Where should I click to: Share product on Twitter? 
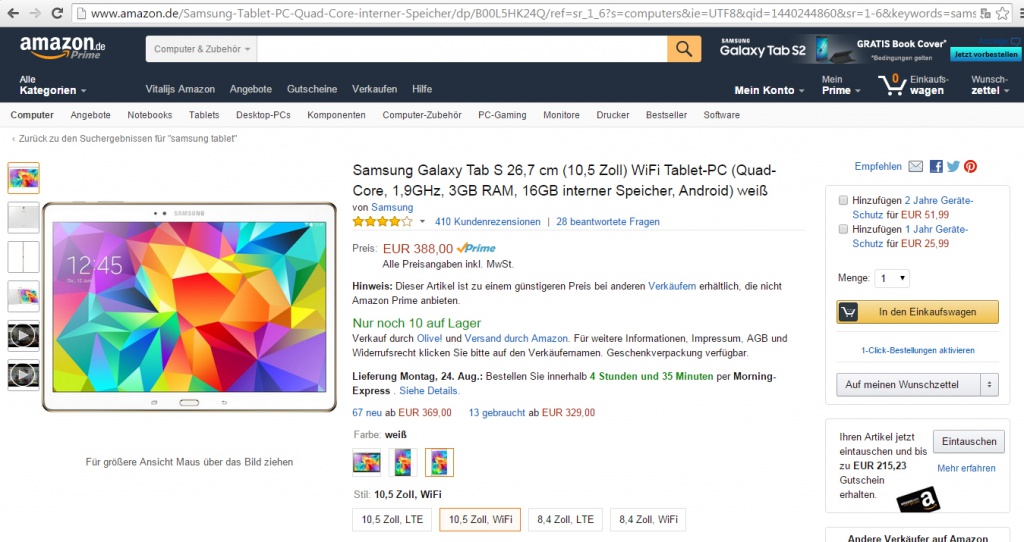[953, 166]
